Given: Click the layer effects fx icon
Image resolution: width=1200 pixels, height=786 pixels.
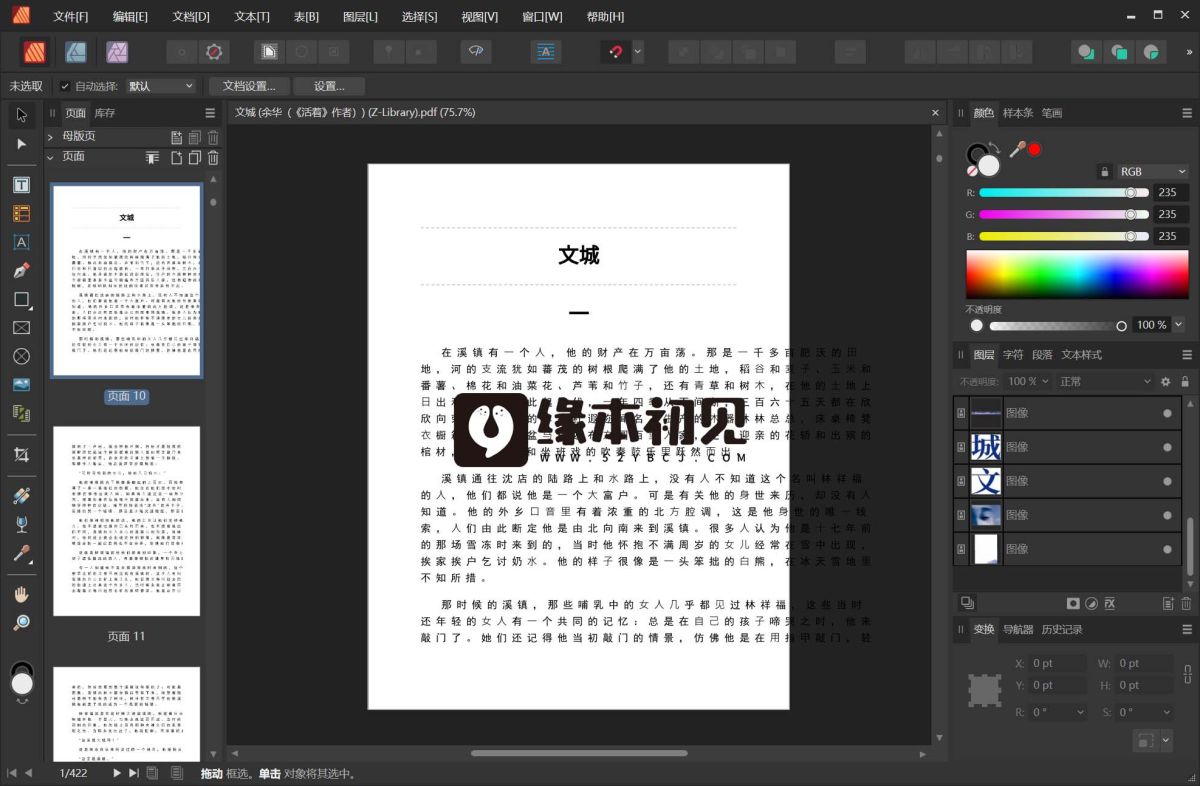Looking at the screenshot, I should point(1110,603).
